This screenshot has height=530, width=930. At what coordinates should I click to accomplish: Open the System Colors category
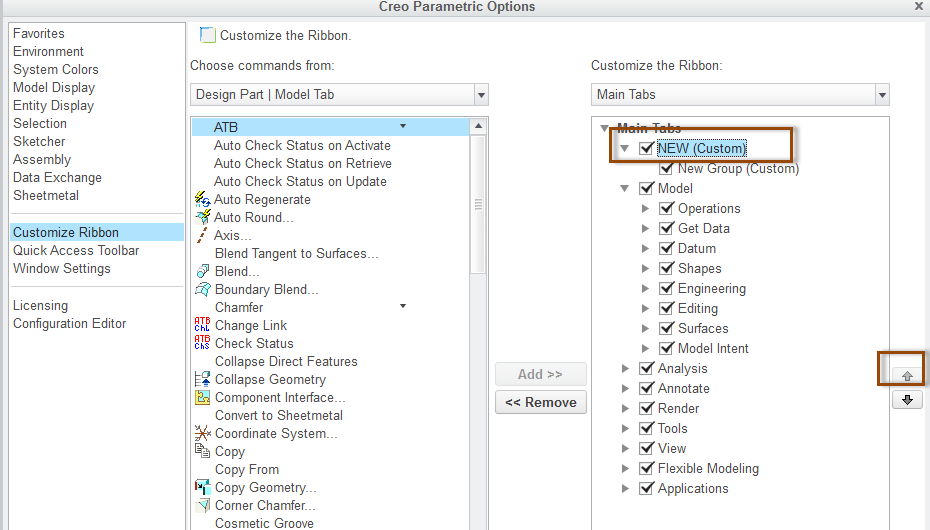[x=56, y=69]
